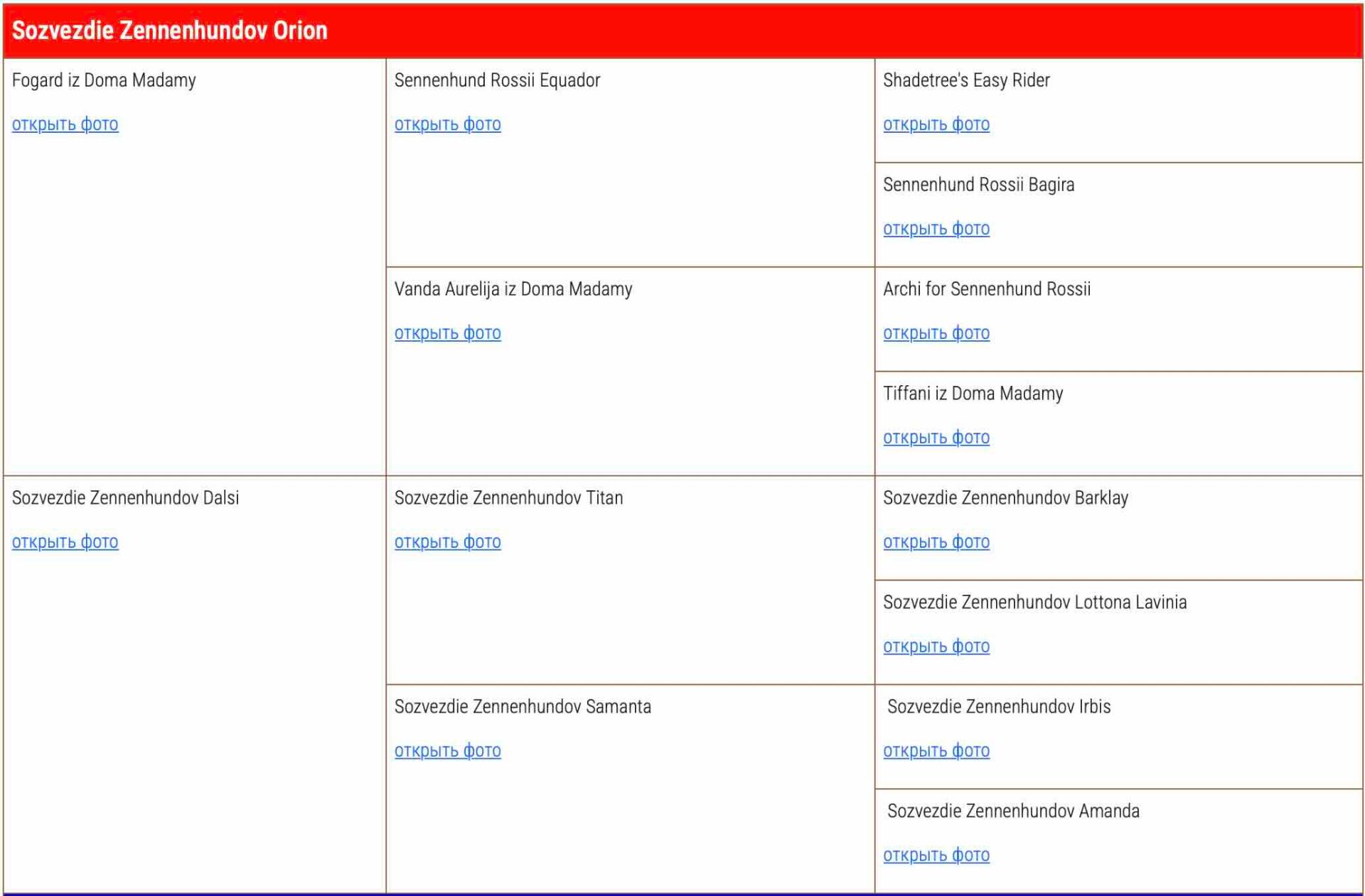This screenshot has height=896, width=1365.
Task: Open photo link for Shadetree's Easy Rider
Action: [x=936, y=124]
